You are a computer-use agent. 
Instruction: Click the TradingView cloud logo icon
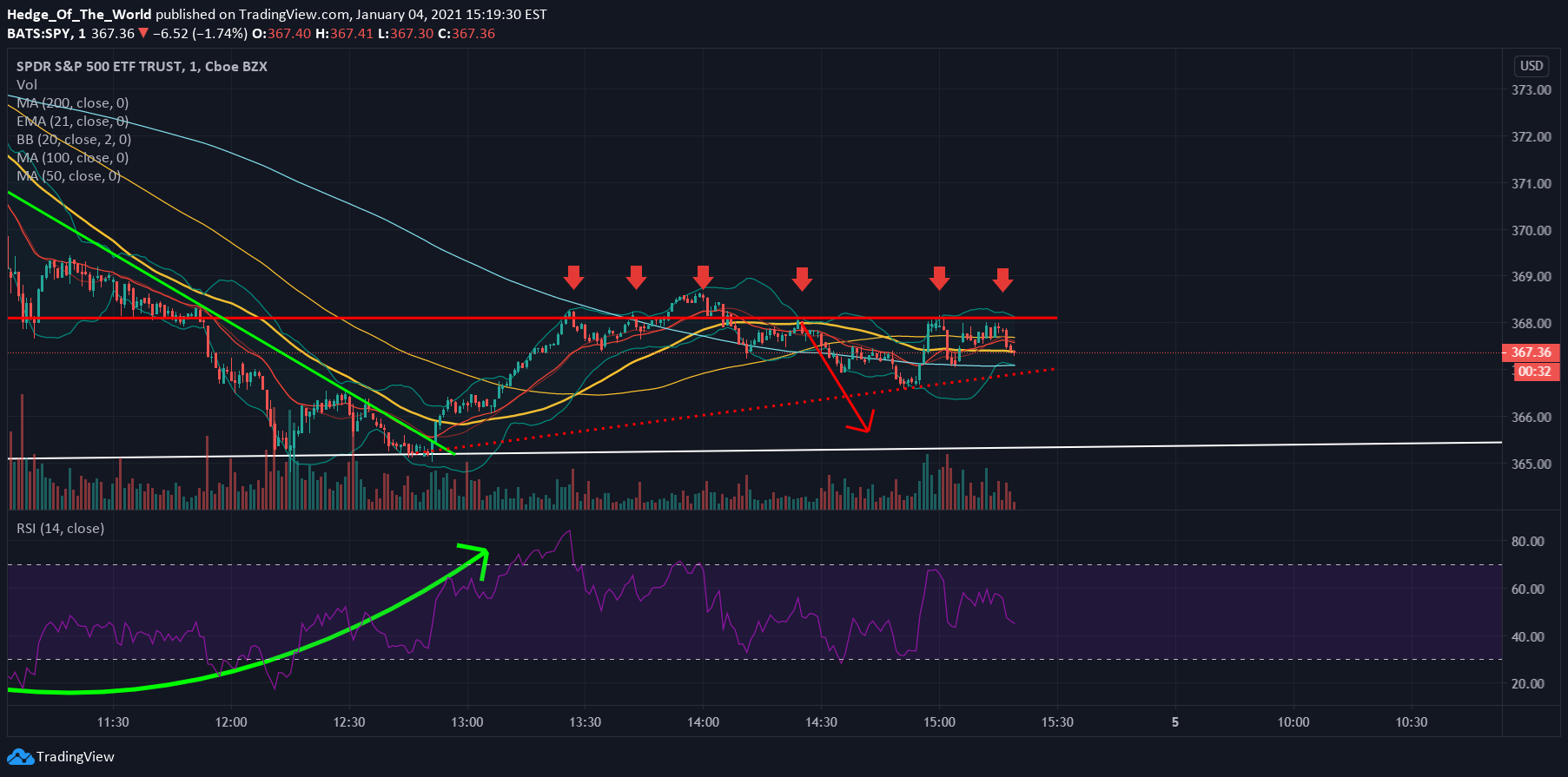[20, 757]
